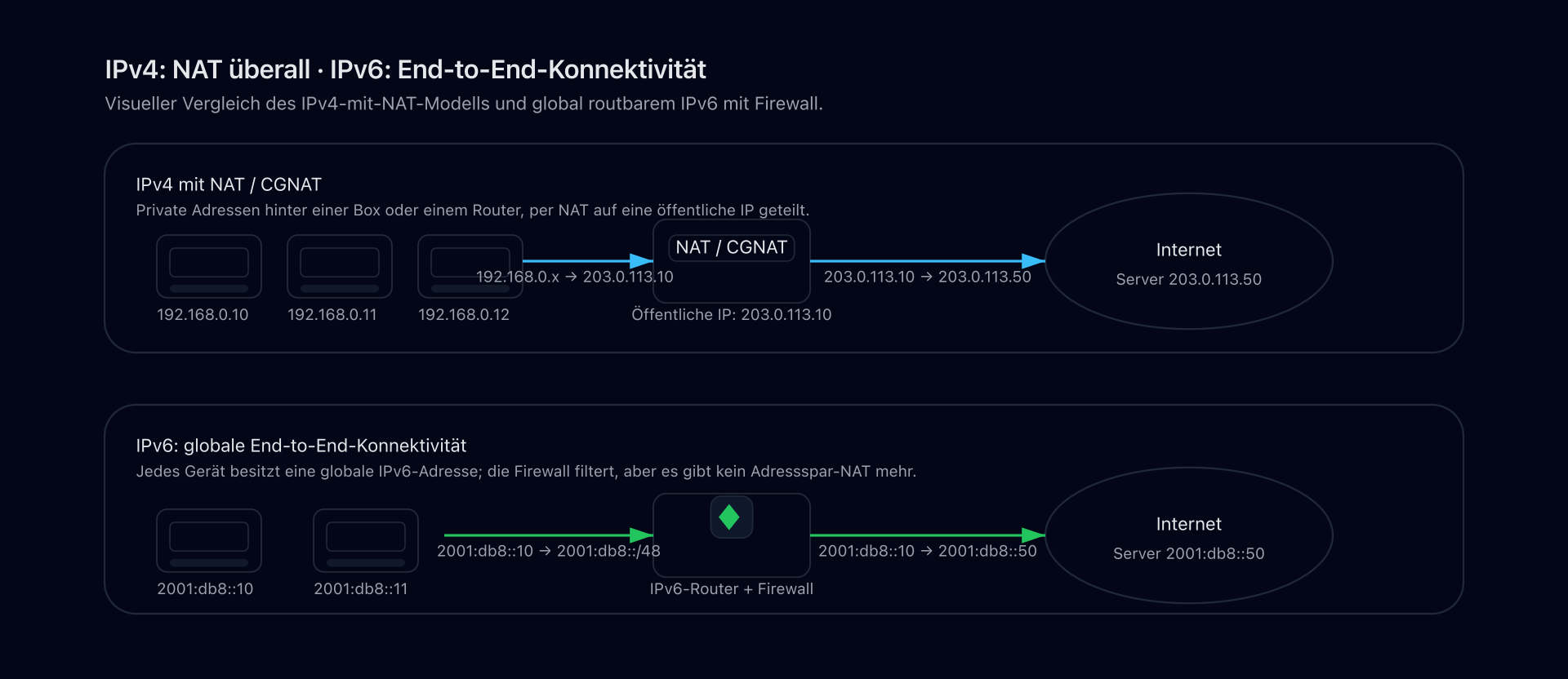Select the "IPv6: globale End-to-End-Konnektivität" heading
Image resolution: width=1568 pixels, height=679 pixels.
(301, 446)
